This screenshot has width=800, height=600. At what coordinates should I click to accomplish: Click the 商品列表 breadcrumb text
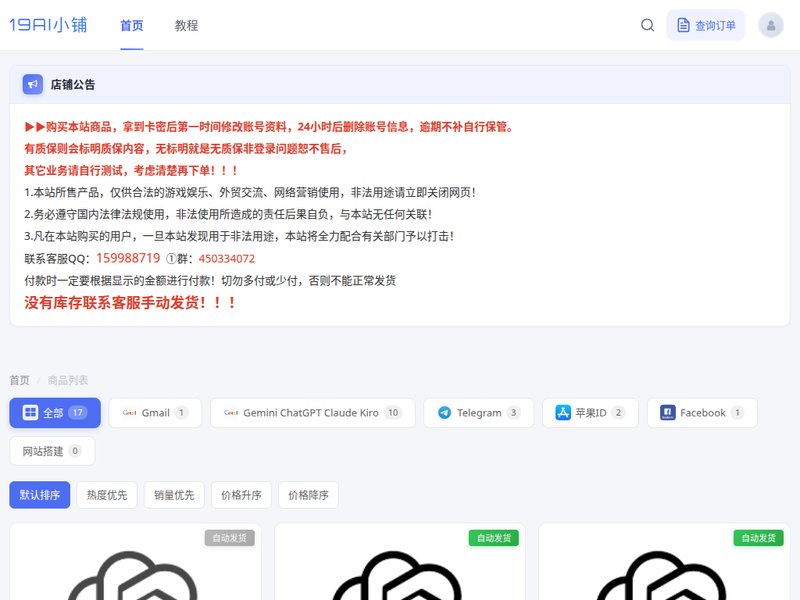point(68,380)
